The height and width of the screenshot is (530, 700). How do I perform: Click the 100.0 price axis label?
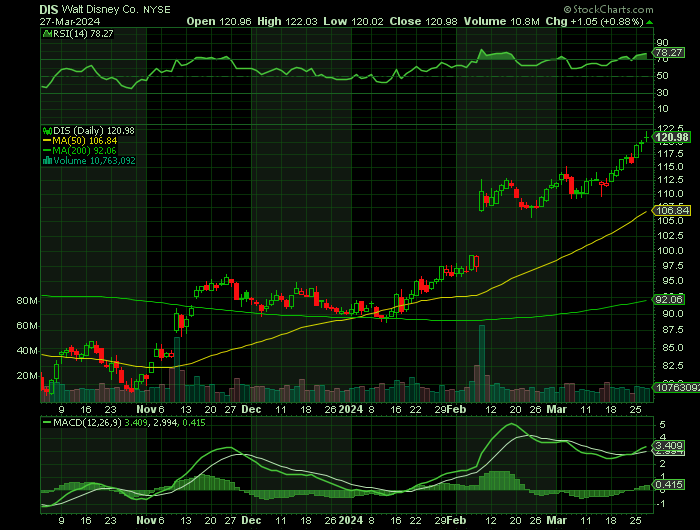[x=670, y=250]
